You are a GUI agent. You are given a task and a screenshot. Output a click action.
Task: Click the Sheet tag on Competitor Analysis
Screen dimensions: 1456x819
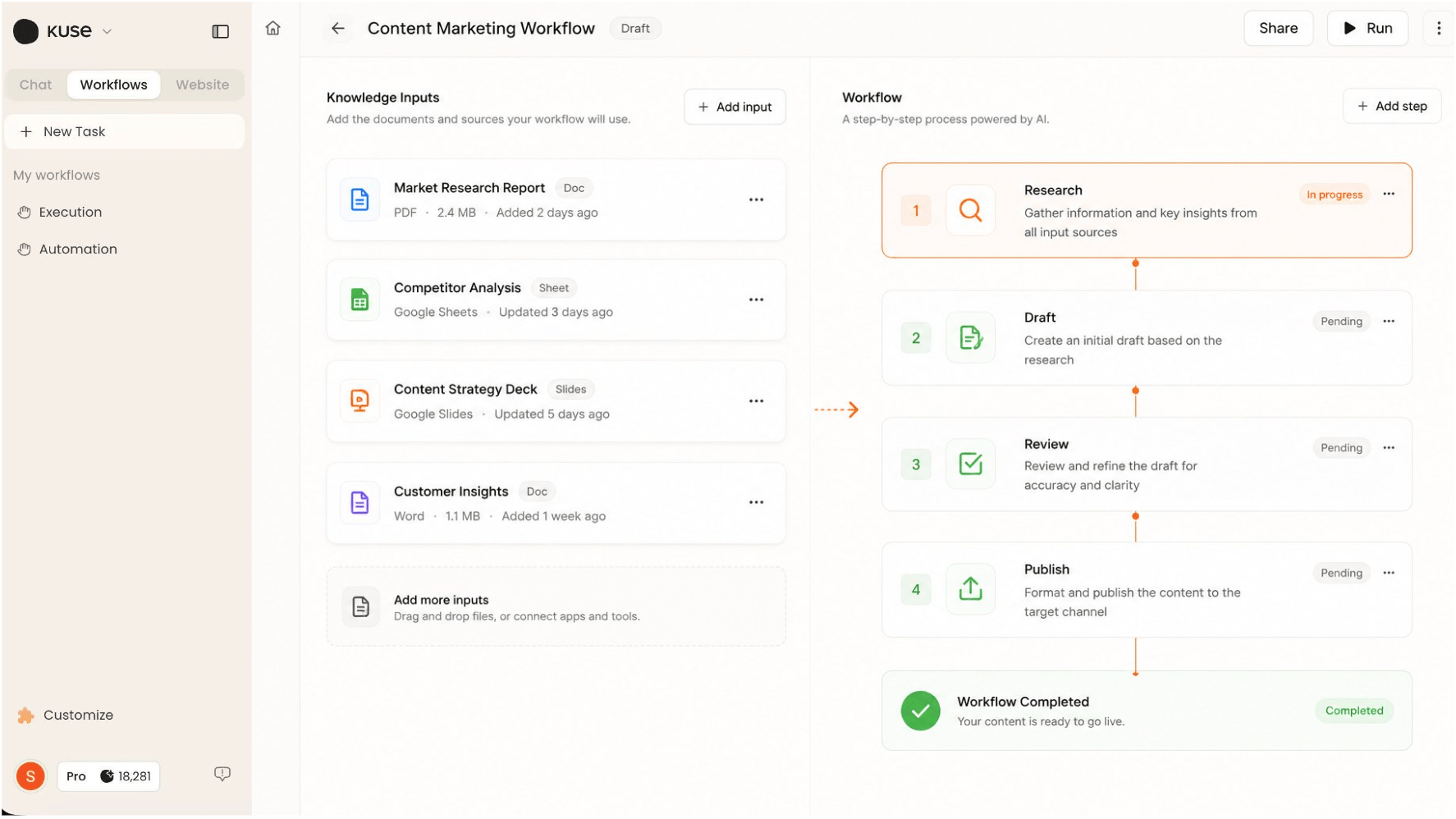tap(553, 289)
